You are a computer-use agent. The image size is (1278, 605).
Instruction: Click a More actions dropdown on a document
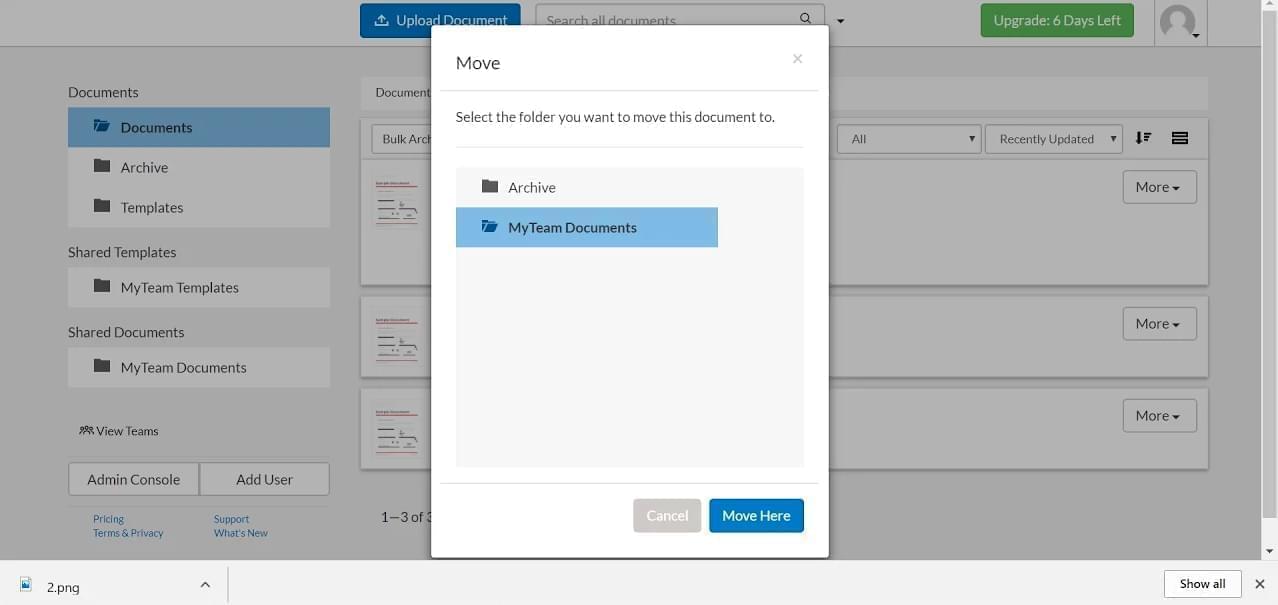[x=1158, y=186]
